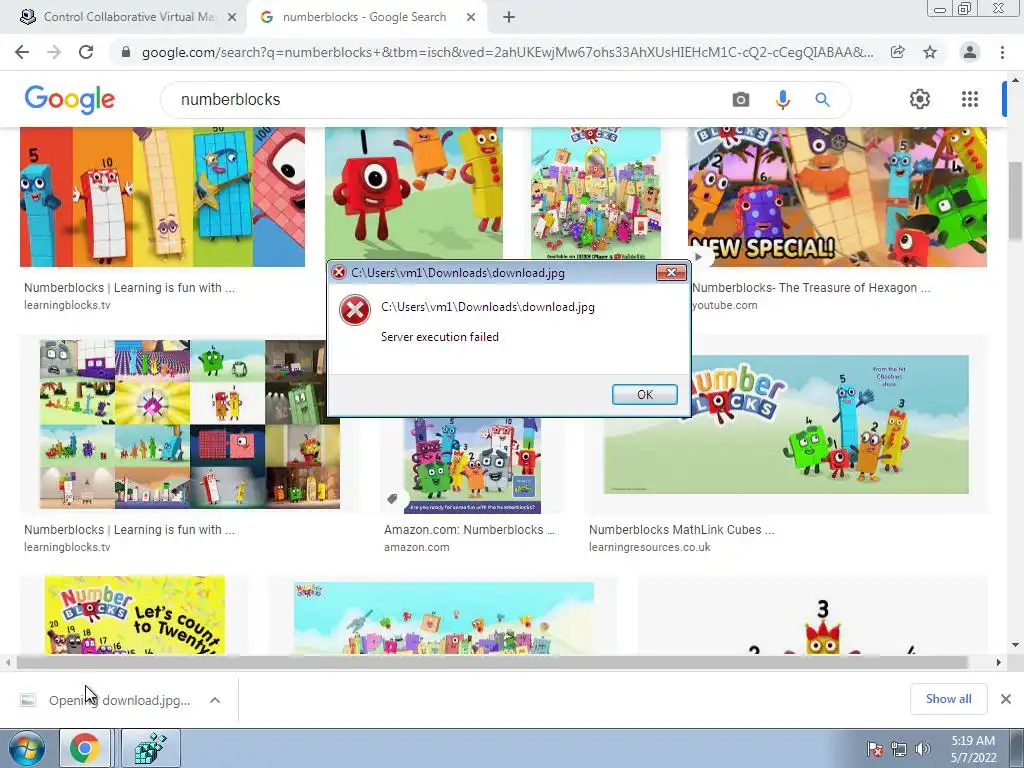1024x768 pixels.
Task: Open the rainbow-striped Numberblocks first thumbnail
Action: tap(163, 197)
